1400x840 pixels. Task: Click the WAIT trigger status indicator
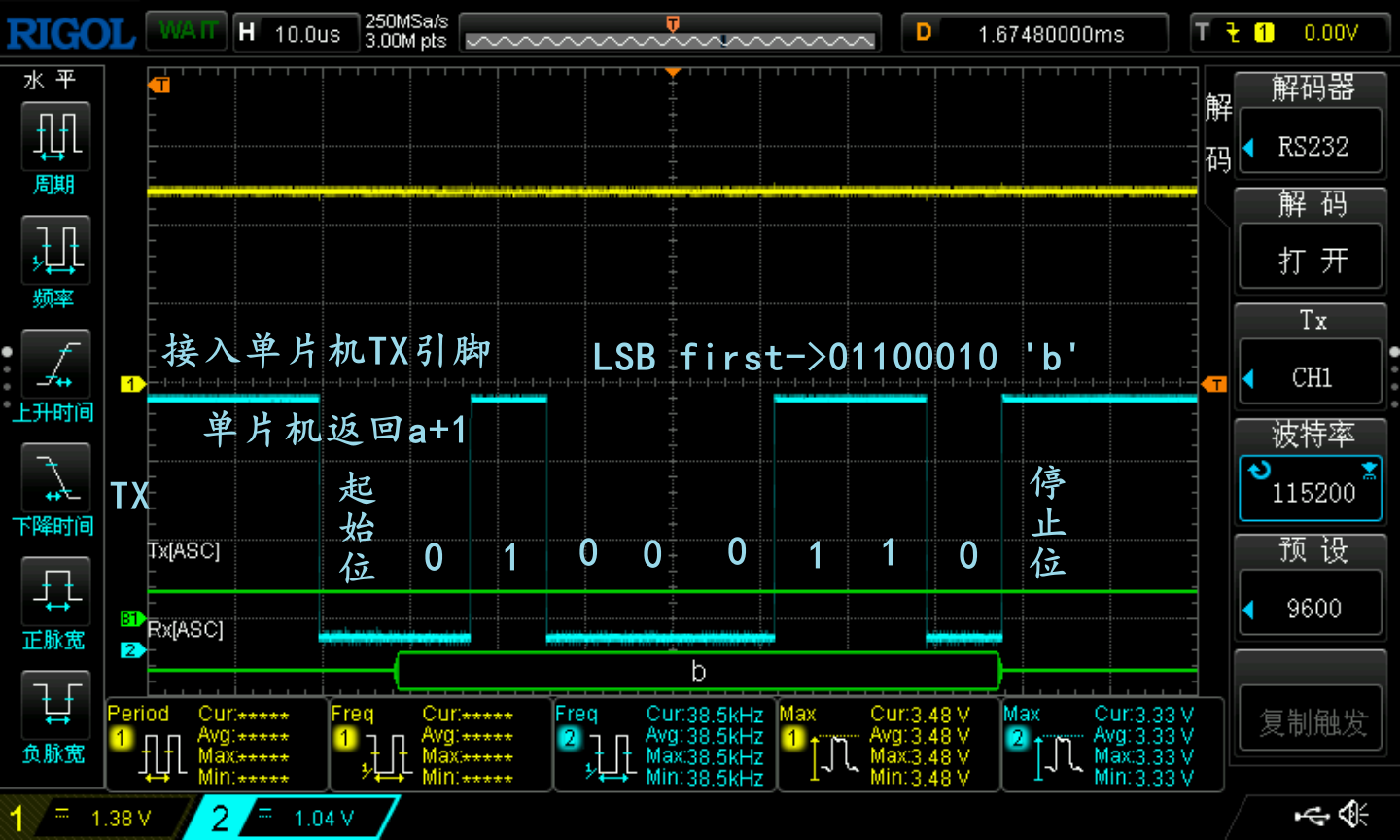[188, 31]
